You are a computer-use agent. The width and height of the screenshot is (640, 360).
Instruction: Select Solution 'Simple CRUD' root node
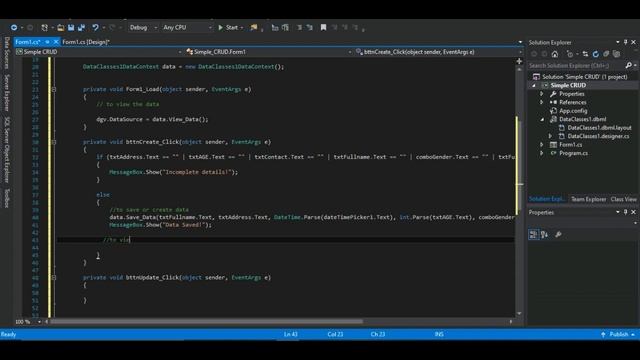click(x=584, y=77)
